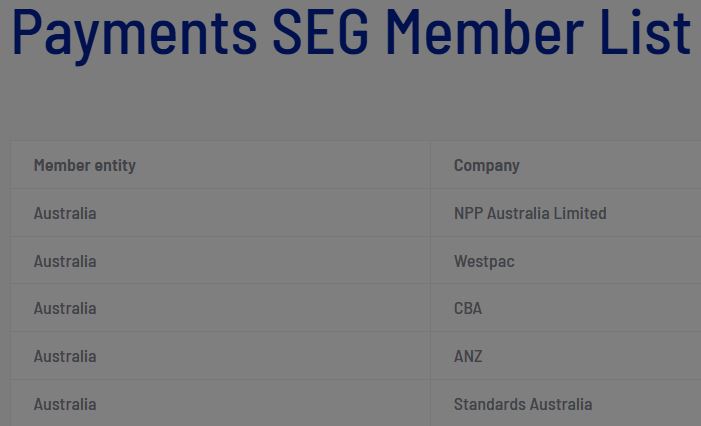Select the ANZ company cell
This screenshot has height=426, width=701.
(x=468, y=356)
